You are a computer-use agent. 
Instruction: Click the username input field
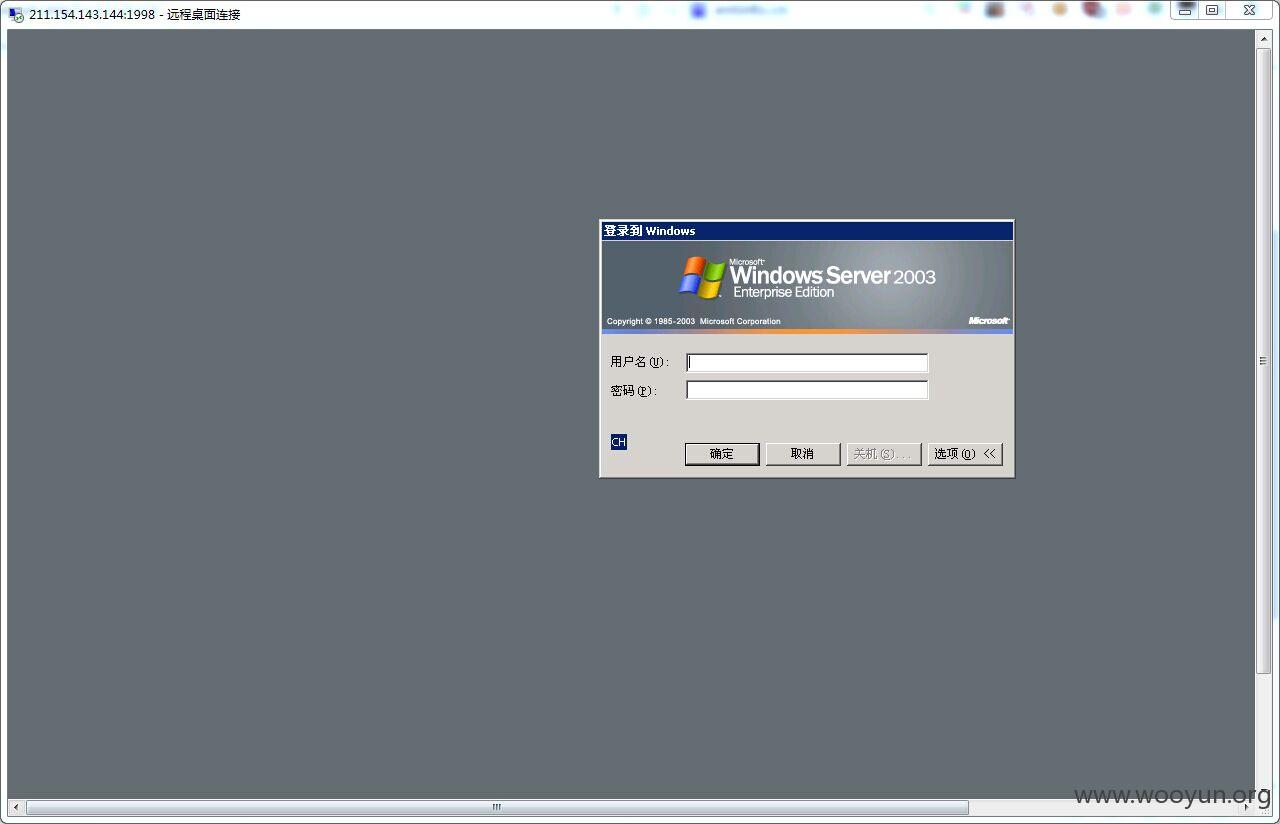coord(807,363)
